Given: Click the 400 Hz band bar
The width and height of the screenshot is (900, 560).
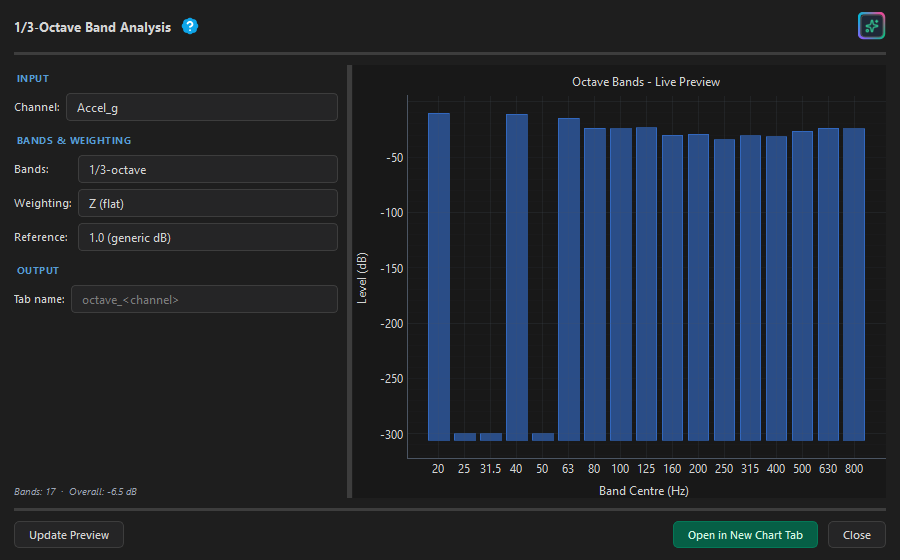Looking at the screenshot, I should point(776,288).
